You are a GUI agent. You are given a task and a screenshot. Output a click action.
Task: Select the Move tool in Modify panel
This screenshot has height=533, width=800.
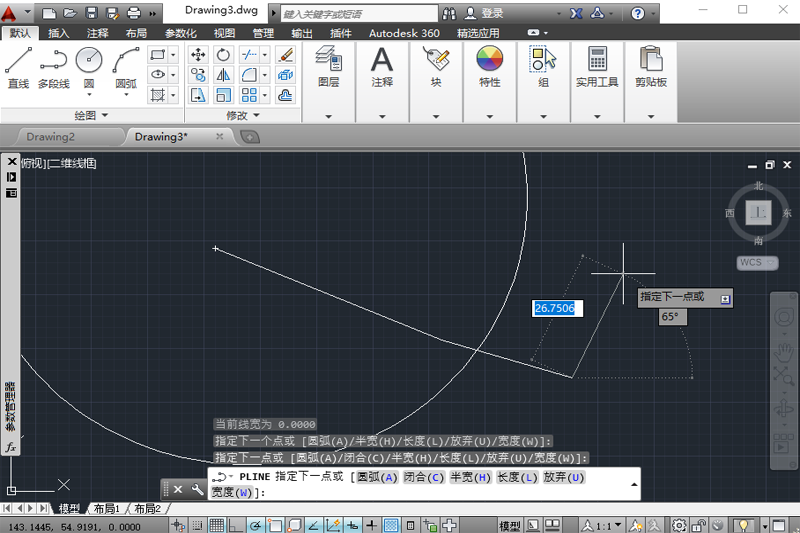point(198,54)
